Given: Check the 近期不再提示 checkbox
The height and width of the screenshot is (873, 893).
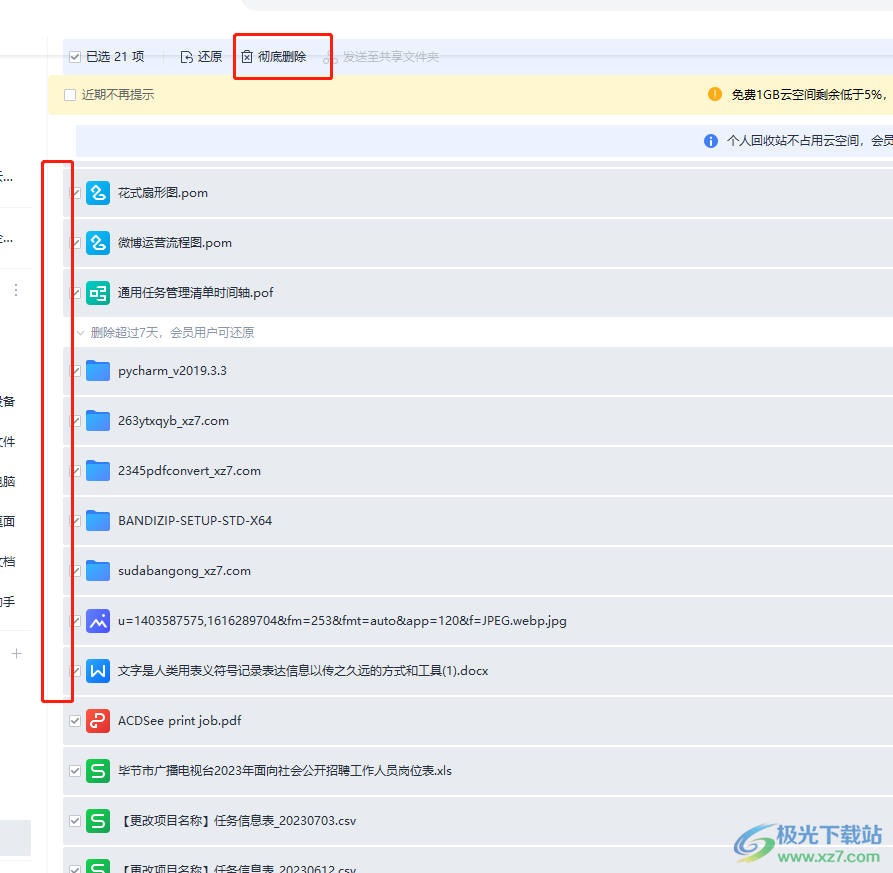Looking at the screenshot, I should pos(70,95).
